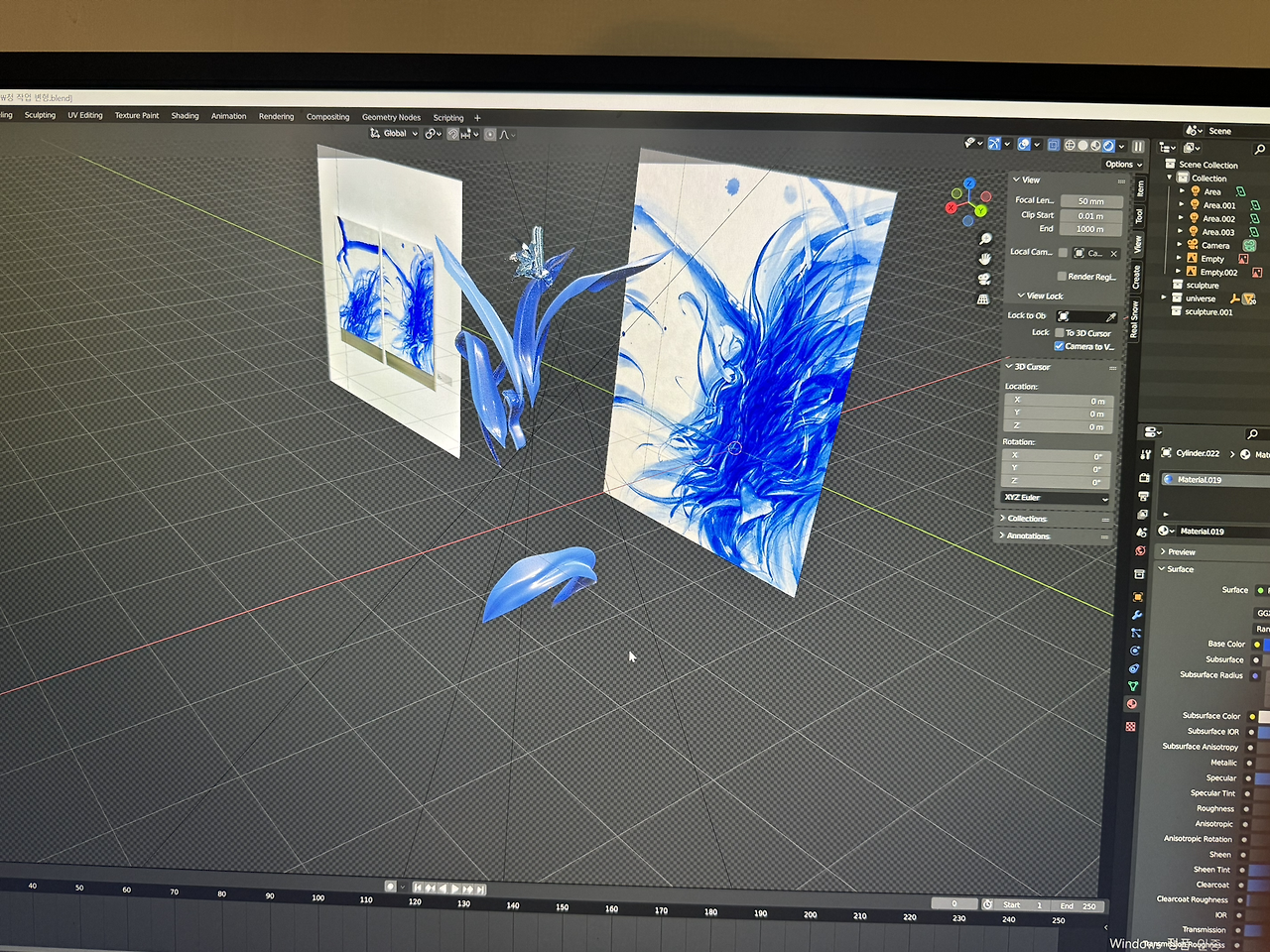The height and width of the screenshot is (952, 1270).
Task: Click the viewport pan hand icon
Action: coord(984,259)
